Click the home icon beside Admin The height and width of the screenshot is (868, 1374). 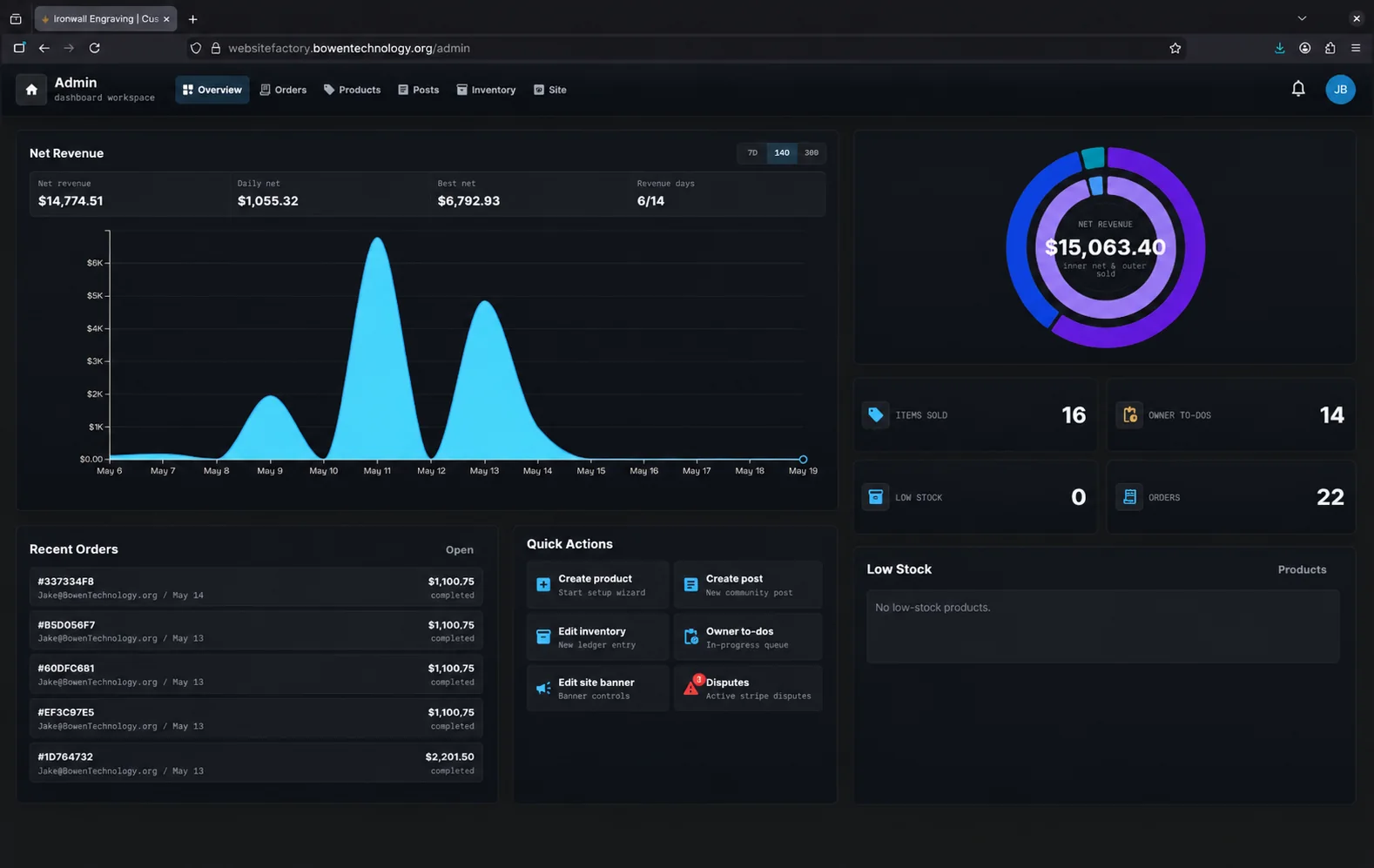[31, 90]
